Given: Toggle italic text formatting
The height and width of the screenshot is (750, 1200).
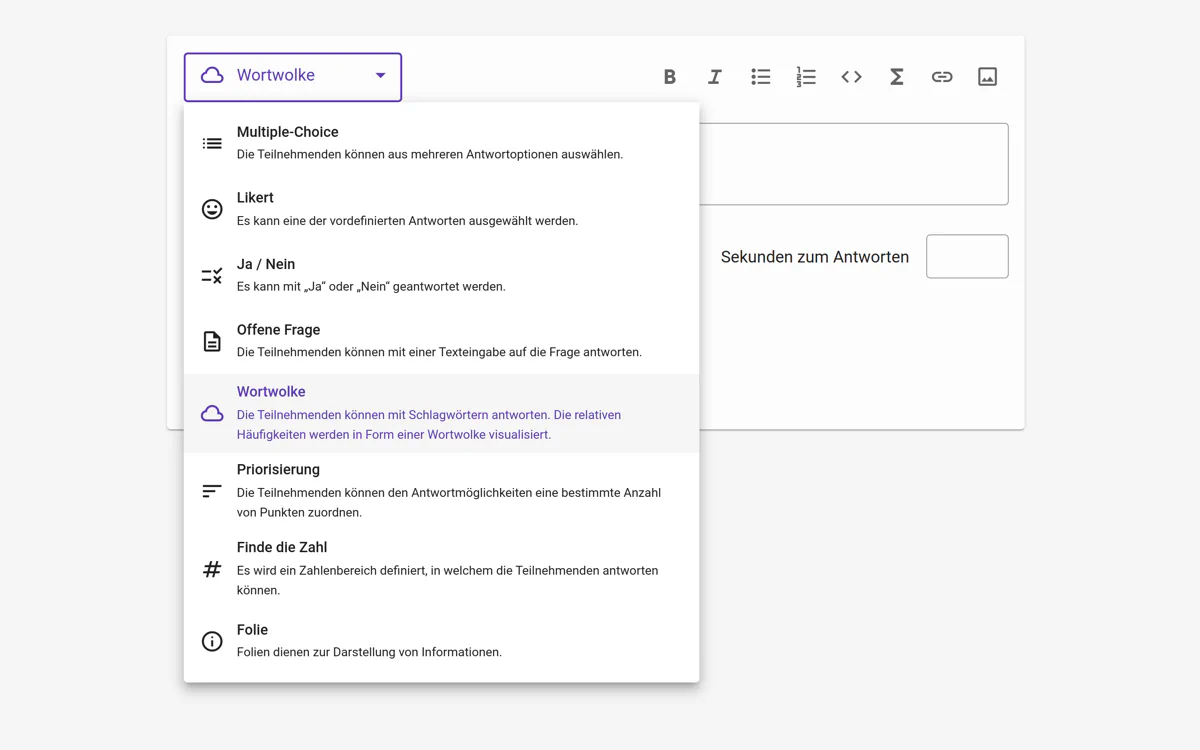Looking at the screenshot, I should [x=715, y=77].
